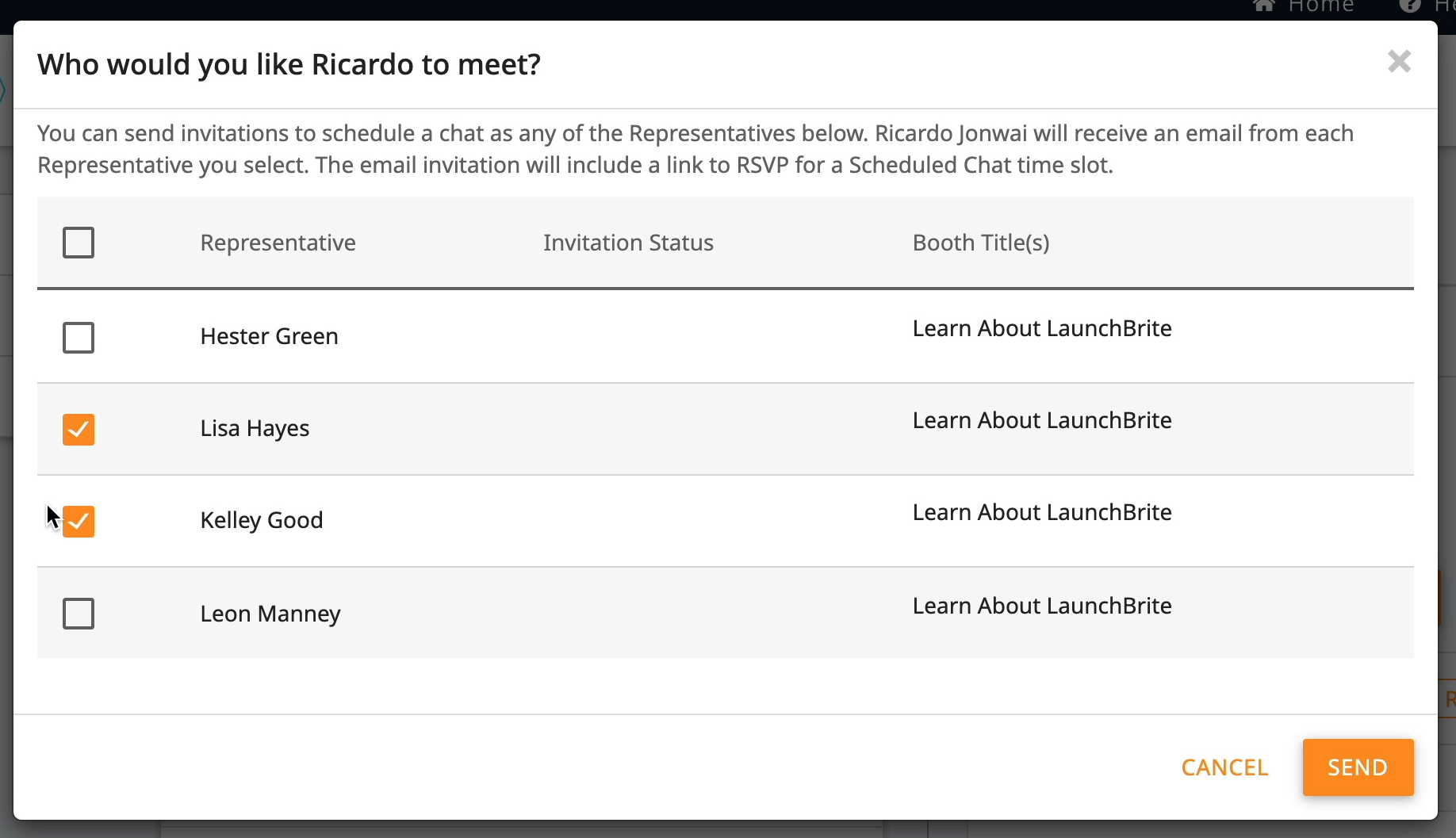Click the Booth Title(s) column header
The height and width of the screenshot is (838, 1456).
tap(981, 243)
